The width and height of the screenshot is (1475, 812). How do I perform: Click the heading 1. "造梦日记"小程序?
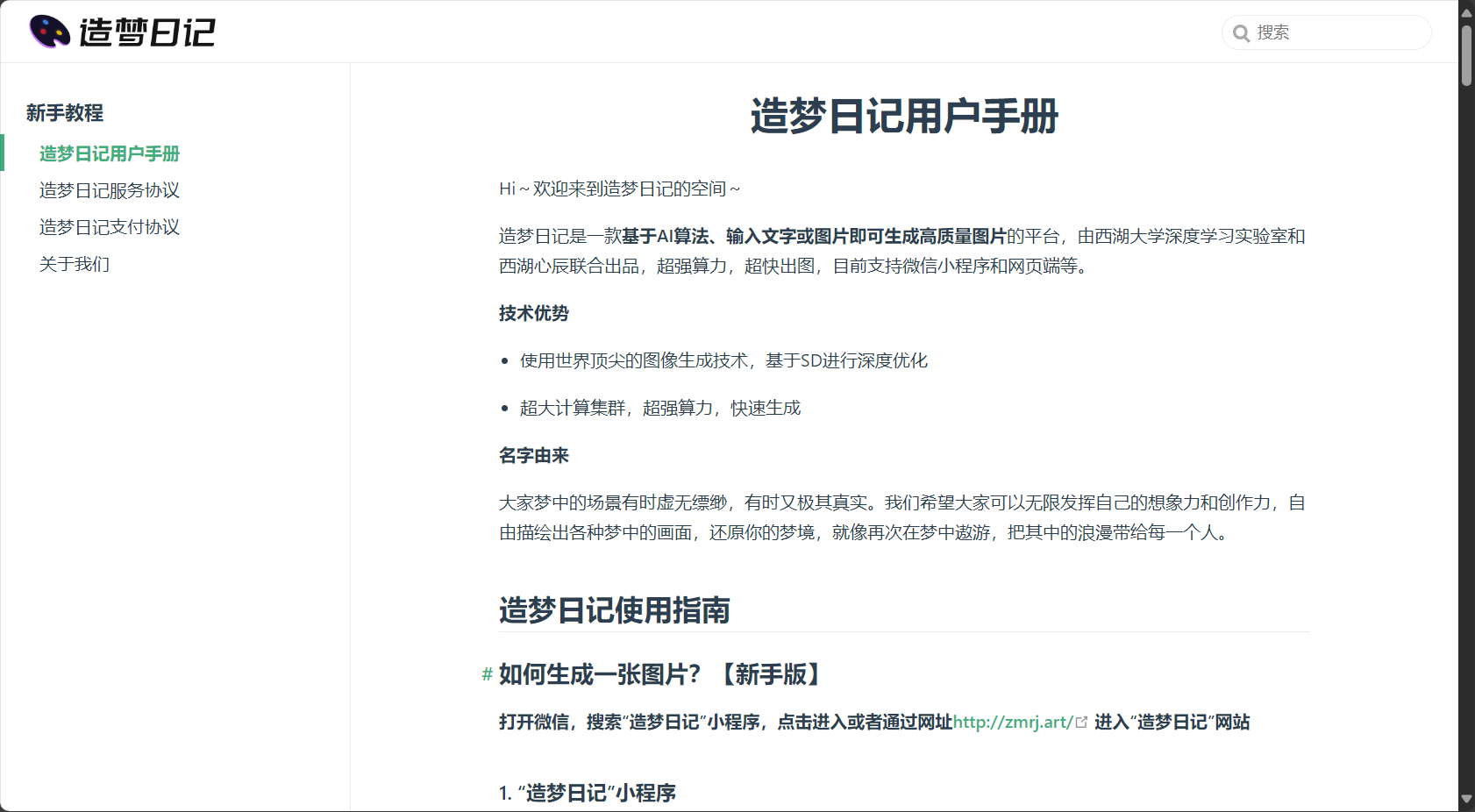[x=588, y=793]
